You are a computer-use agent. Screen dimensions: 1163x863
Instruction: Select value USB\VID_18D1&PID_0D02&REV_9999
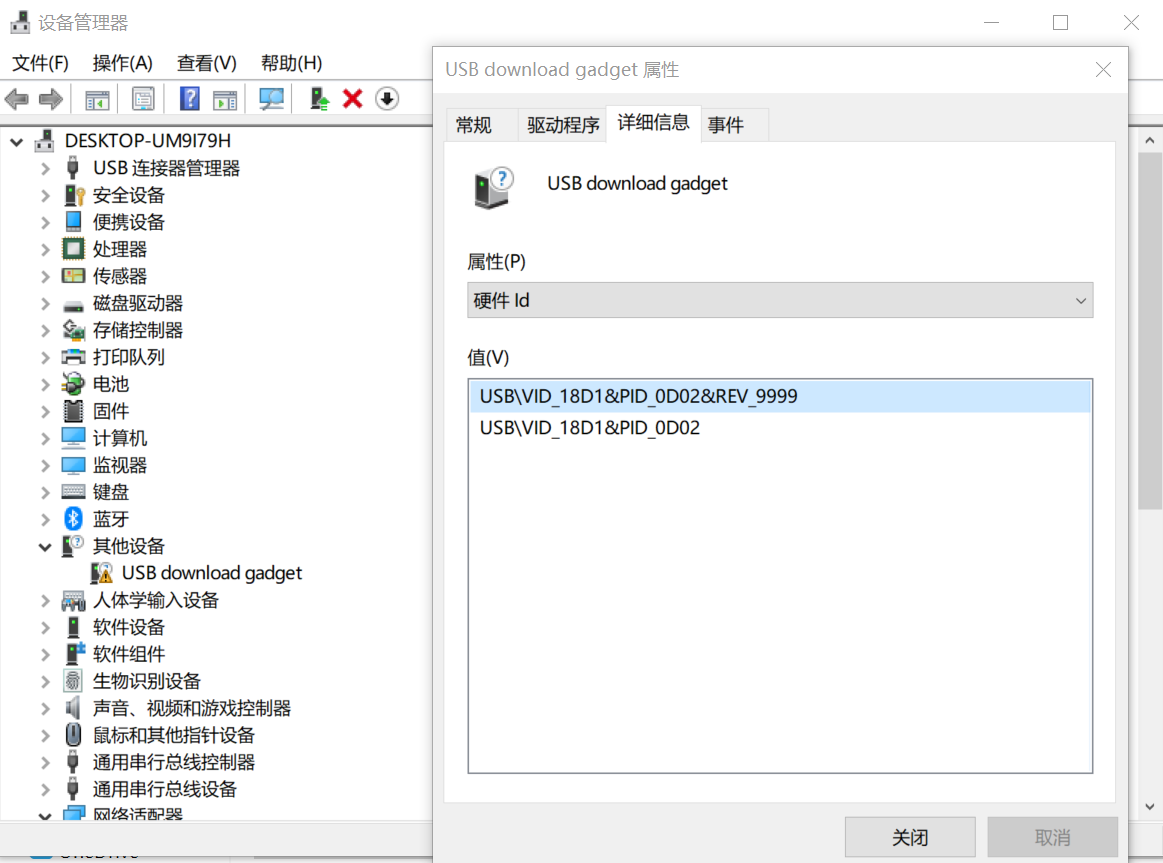pyautogui.click(x=780, y=396)
